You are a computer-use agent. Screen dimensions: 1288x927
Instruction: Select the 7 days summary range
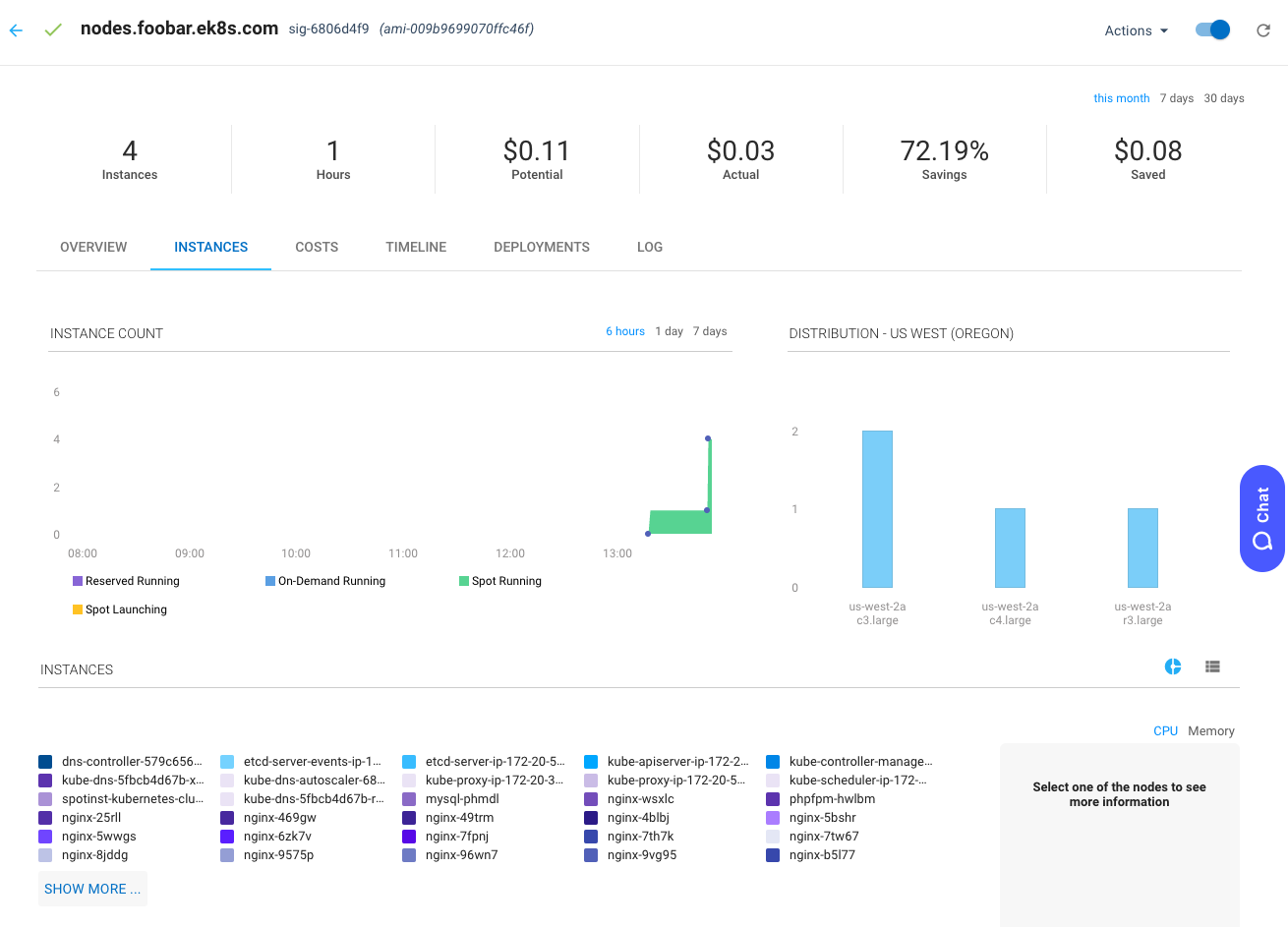(1176, 98)
